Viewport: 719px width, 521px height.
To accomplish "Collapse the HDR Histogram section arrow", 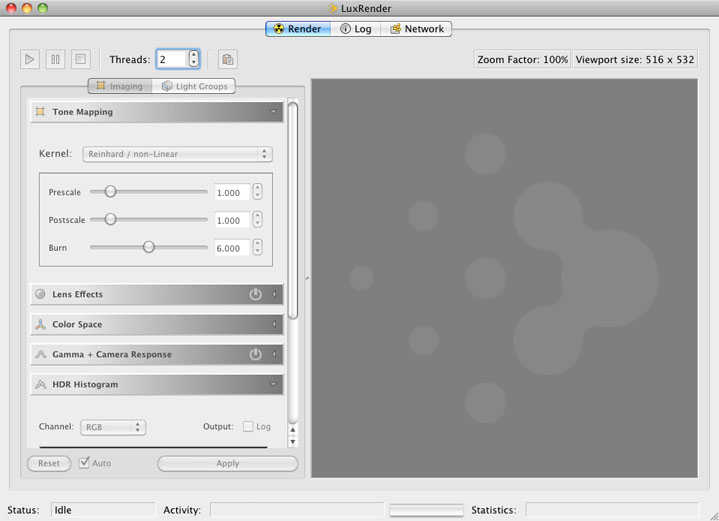I will pyautogui.click(x=273, y=384).
